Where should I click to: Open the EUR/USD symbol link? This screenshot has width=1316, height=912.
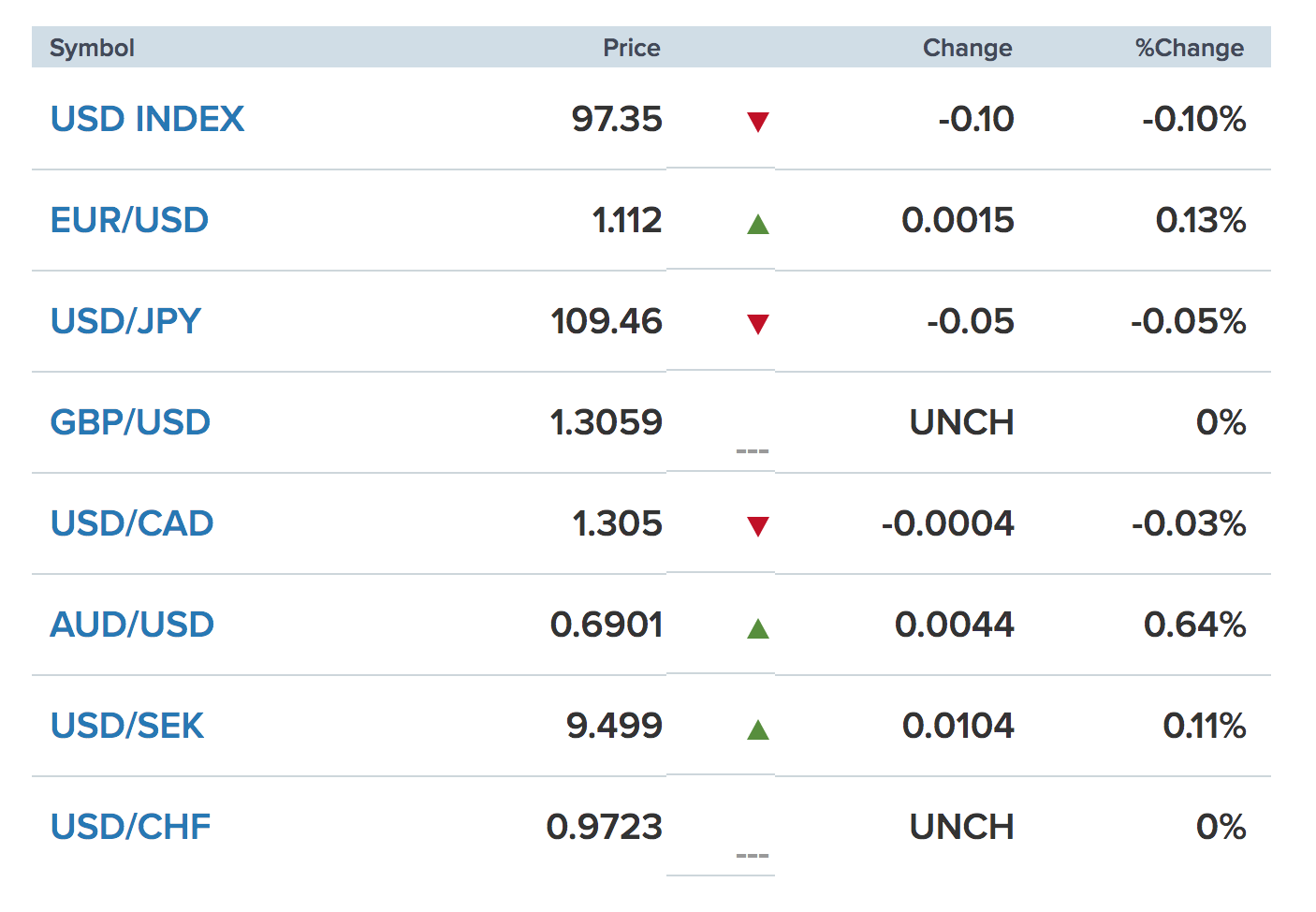pyautogui.click(x=129, y=220)
